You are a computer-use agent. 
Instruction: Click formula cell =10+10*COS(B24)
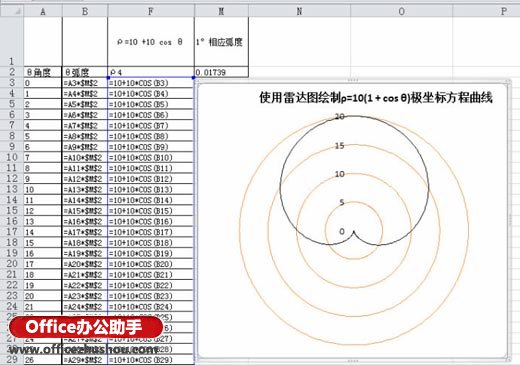point(151,307)
